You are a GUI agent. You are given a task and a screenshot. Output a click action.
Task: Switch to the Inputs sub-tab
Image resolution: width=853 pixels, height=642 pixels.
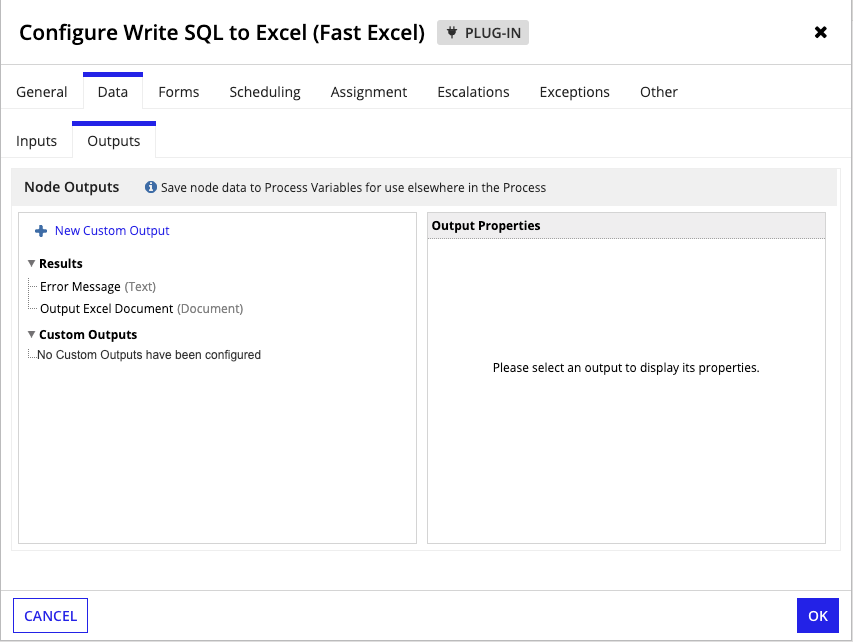pyautogui.click(x=36, y=141)
